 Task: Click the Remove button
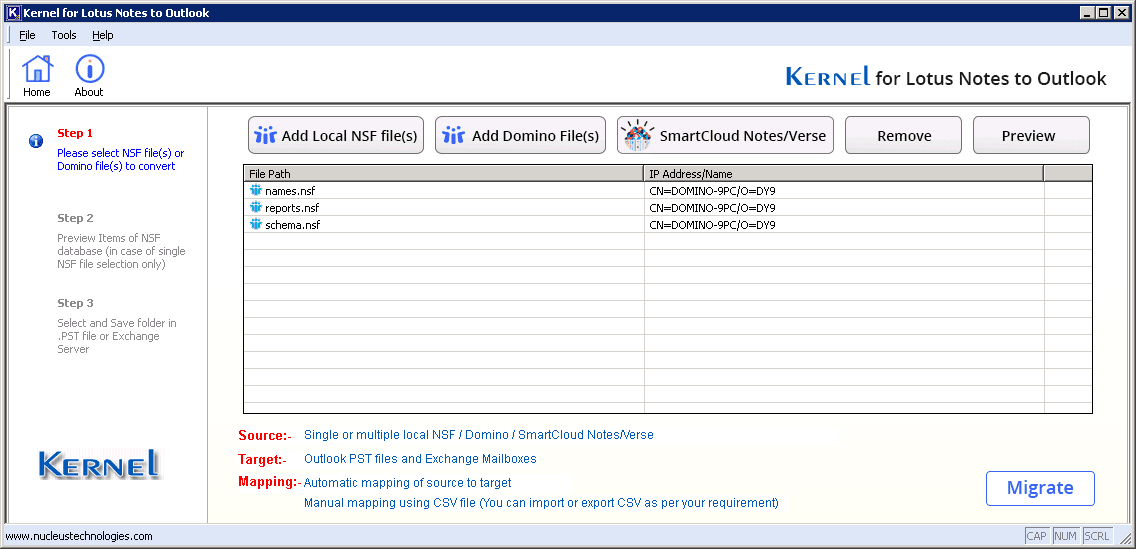pyautogui.click(x=903, y=135)
